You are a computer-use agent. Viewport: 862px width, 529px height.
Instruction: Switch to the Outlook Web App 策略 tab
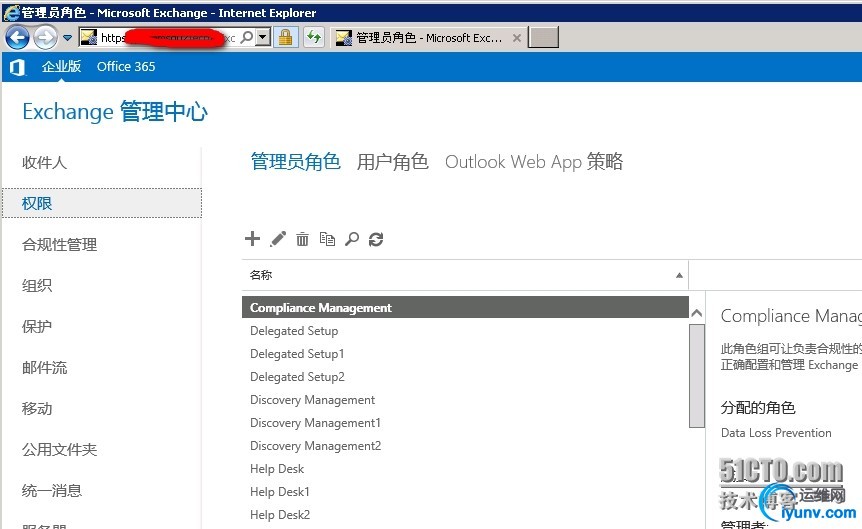(534, 162)
